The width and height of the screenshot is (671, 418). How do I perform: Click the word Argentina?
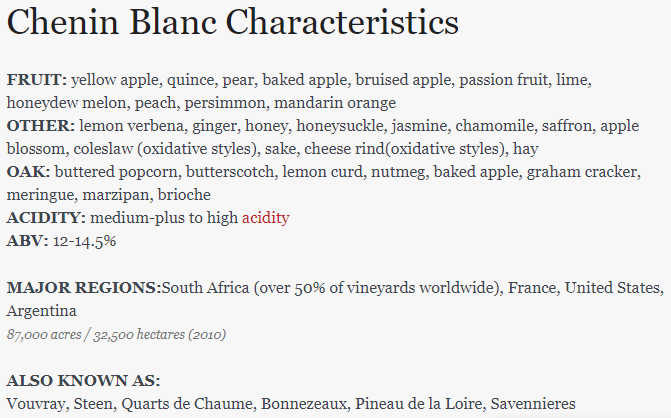(42, 311)
